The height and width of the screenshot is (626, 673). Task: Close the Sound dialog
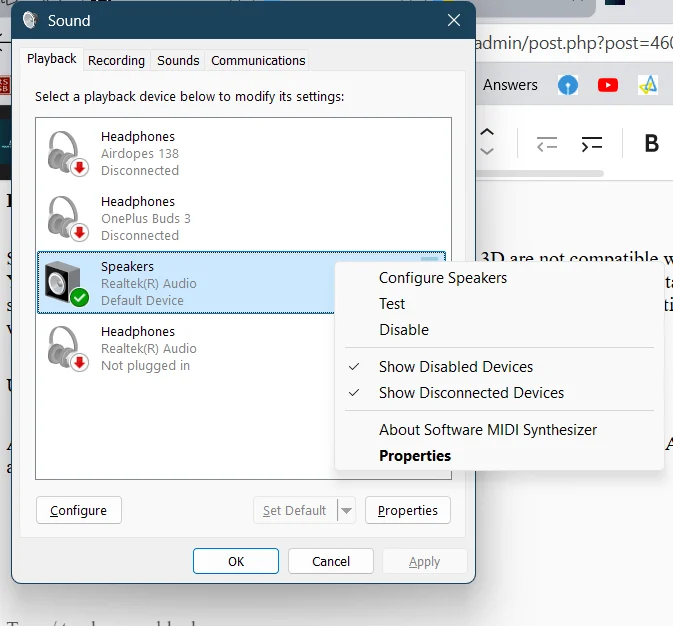pos(454,20)
